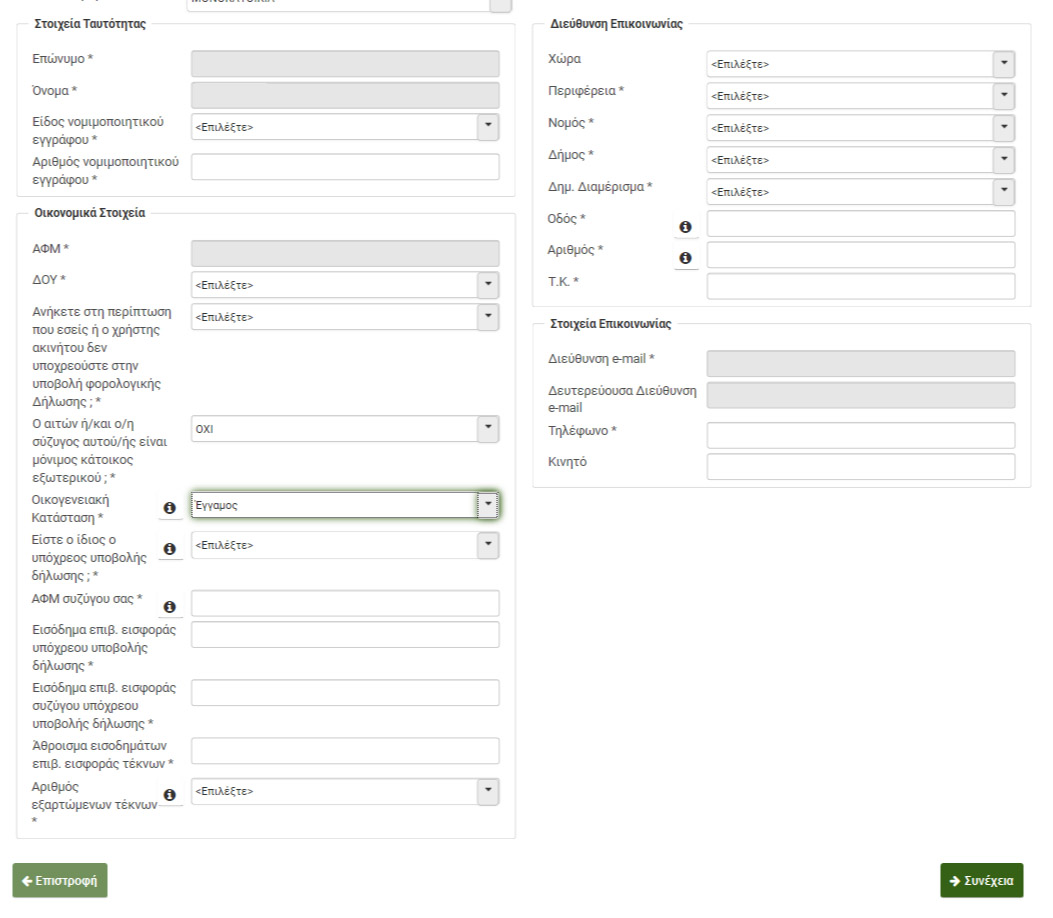This screenshot has height=918, width=1053.
Task: Focus the Τ.Κ. postal code field
Action: tap(860, 286)
